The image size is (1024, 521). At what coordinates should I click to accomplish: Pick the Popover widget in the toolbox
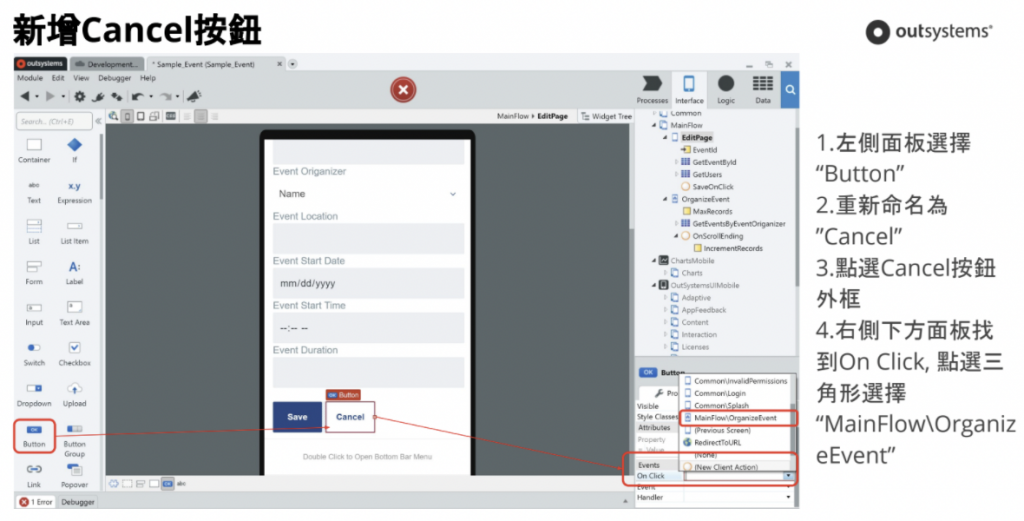(74, 476)
